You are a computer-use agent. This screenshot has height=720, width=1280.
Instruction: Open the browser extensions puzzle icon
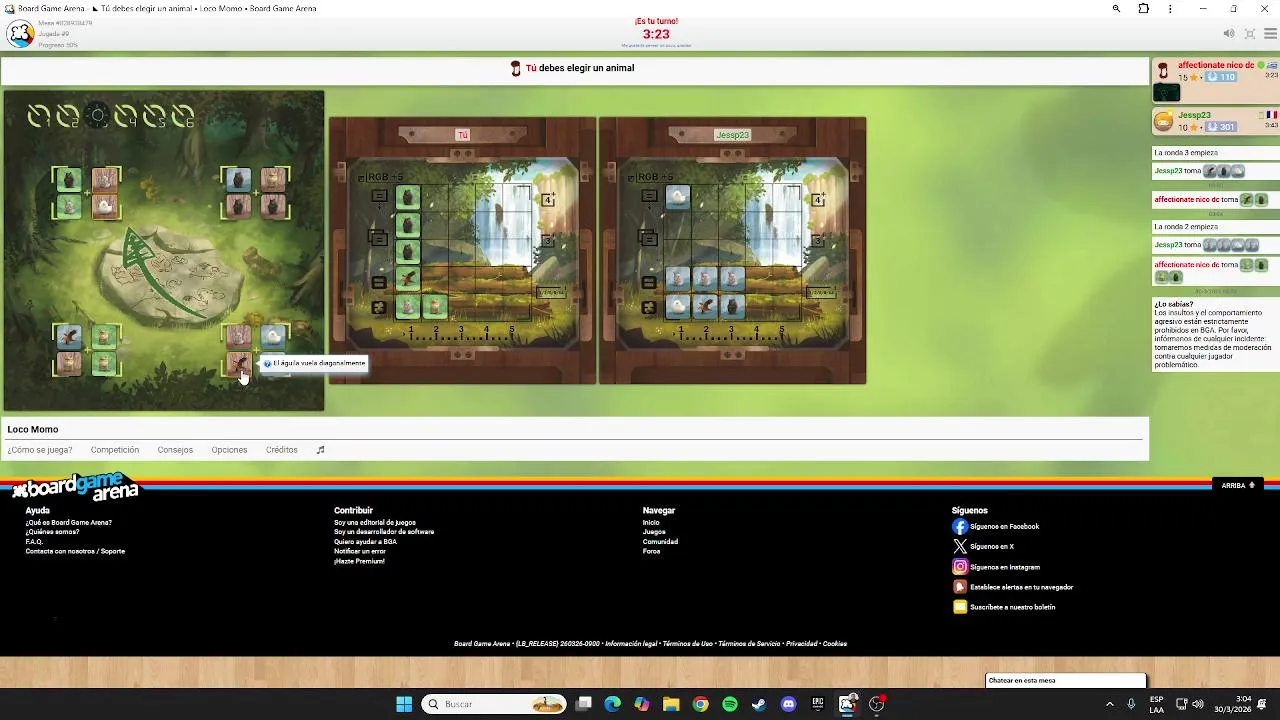[x=1143, y=8]
